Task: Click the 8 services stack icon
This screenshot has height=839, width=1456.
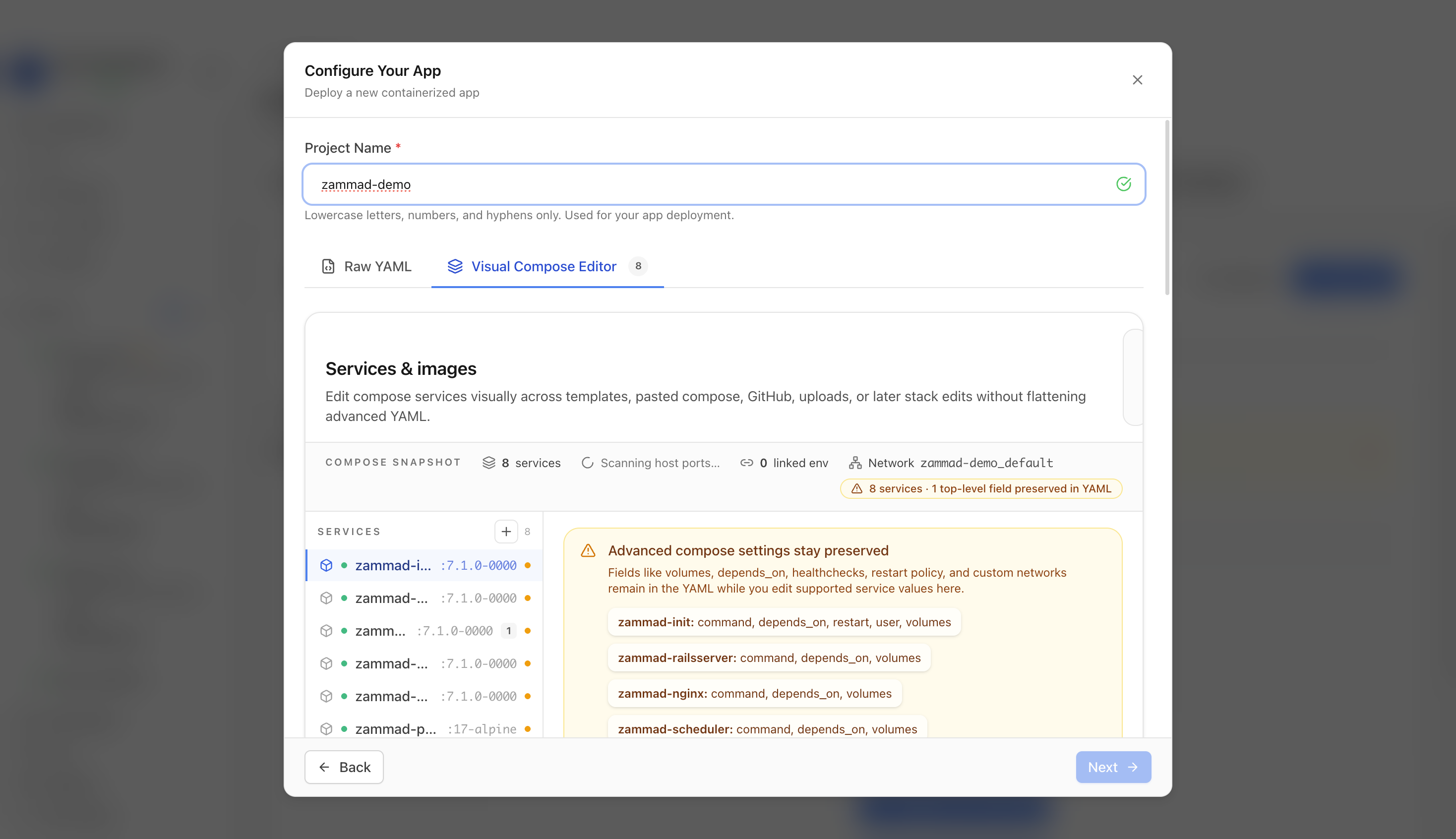Action: [488, 463]
